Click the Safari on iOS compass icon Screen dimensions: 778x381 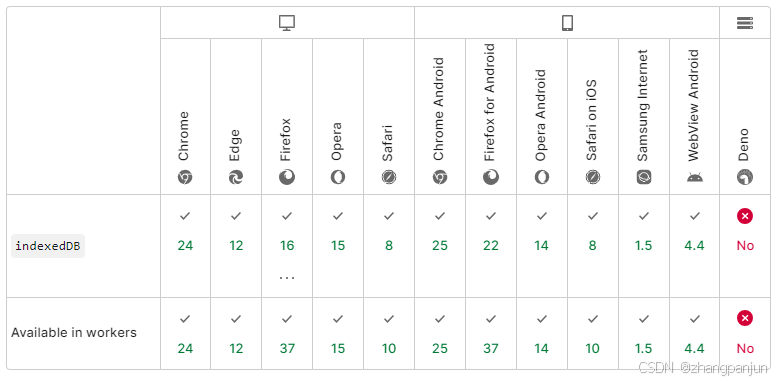(592, 177)
